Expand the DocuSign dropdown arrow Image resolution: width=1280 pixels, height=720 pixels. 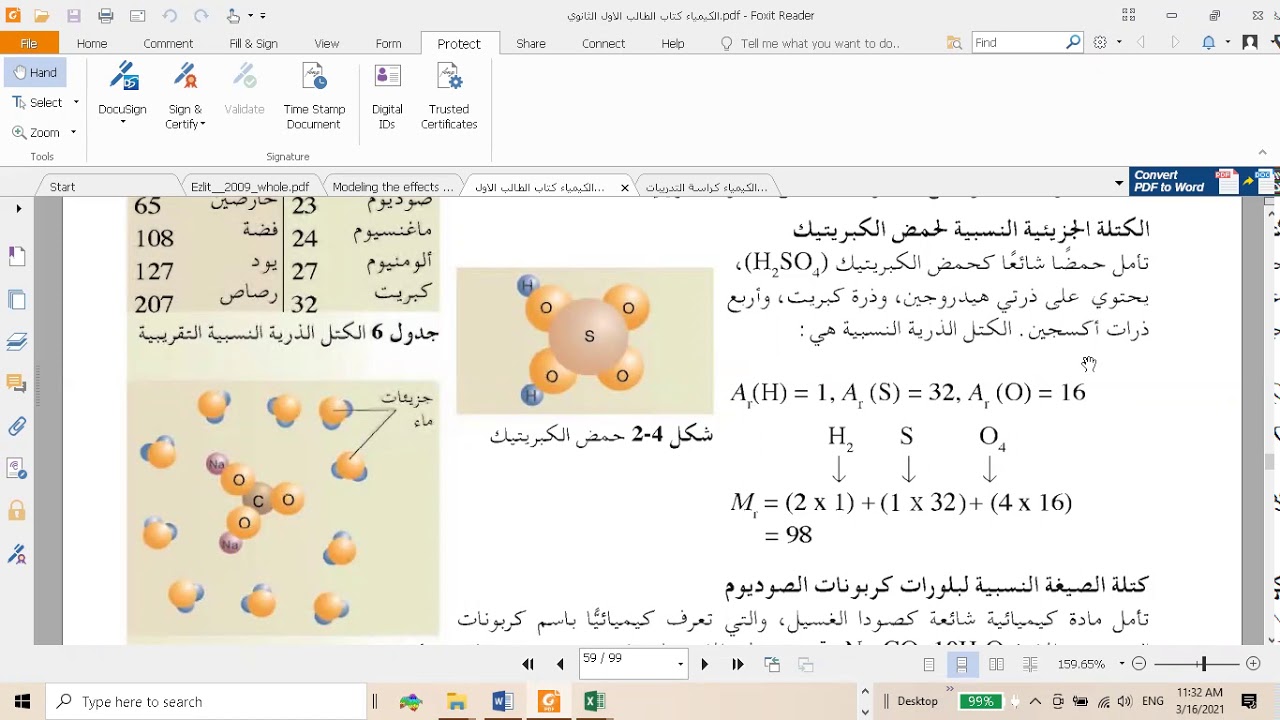[x=123, y=122]
